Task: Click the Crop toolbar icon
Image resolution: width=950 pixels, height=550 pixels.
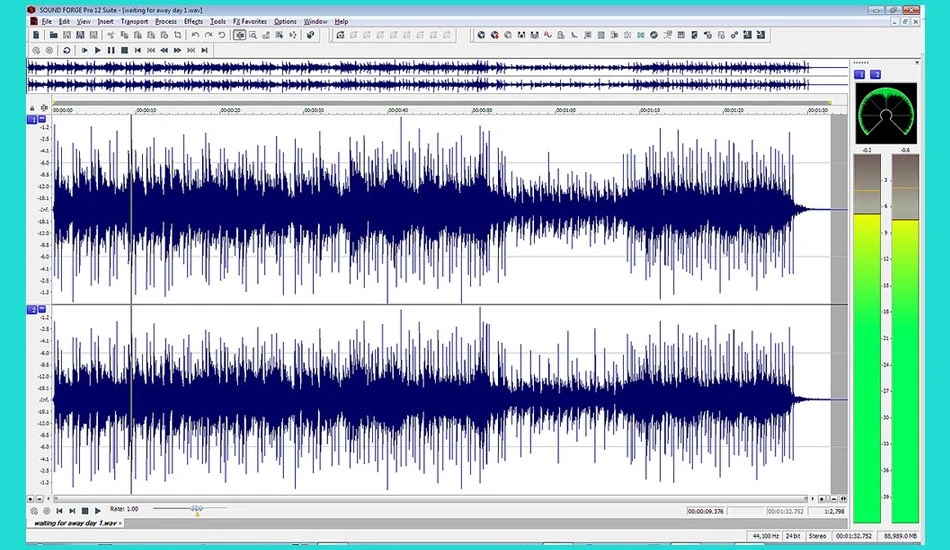Action: 178,35
